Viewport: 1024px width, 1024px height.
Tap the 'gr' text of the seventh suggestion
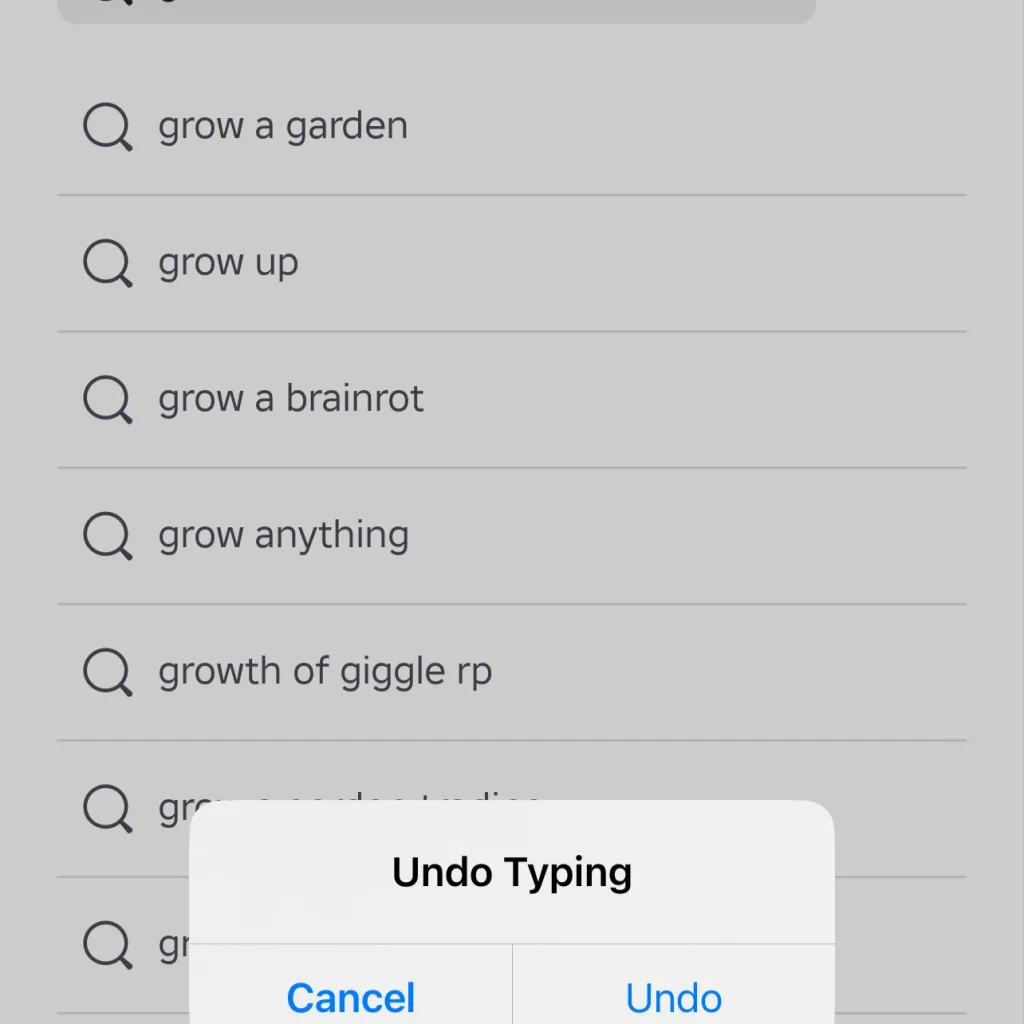click(x=173, y=945)
